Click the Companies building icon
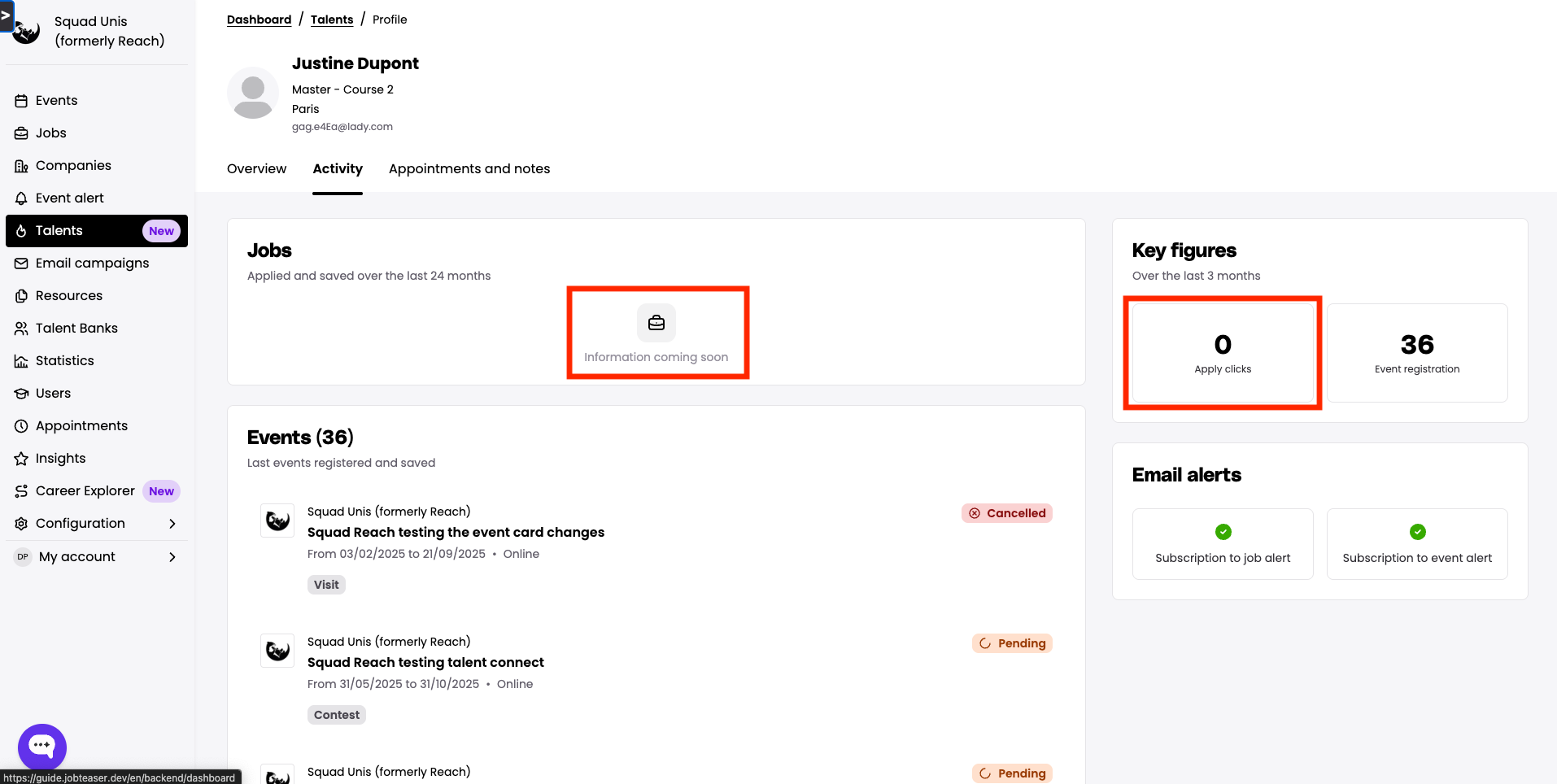The width and height of the screenshot is (1557, 784). pos(21,166)
